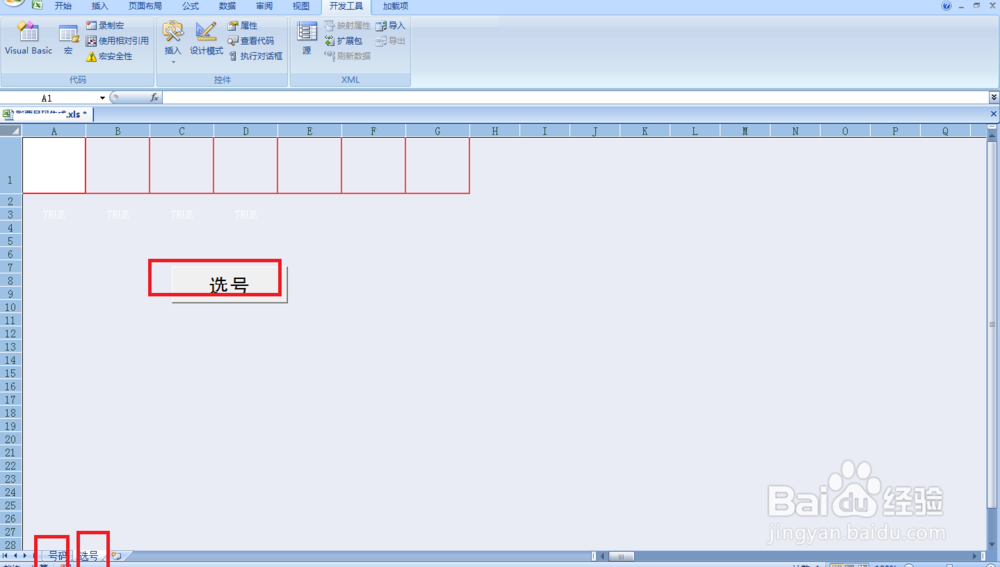This screenshot has height=567, width=1000.
Task: Open the XML 源 source pane
Action: pos(307,38)
